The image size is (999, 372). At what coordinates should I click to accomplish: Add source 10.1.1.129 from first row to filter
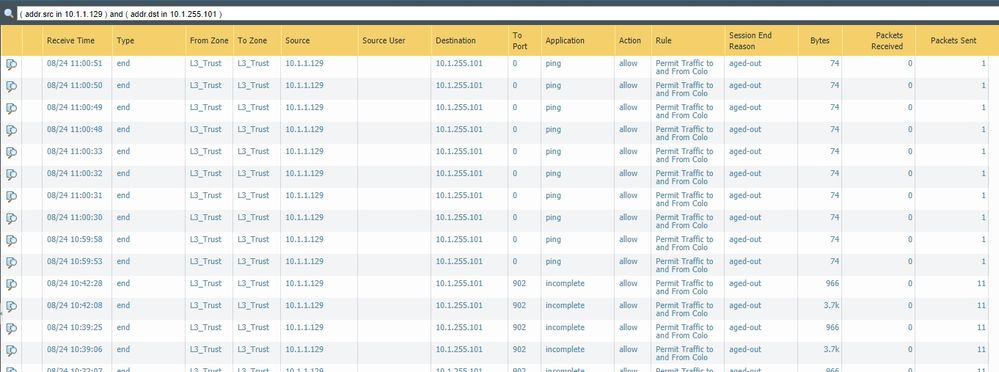tap(304, 63)
